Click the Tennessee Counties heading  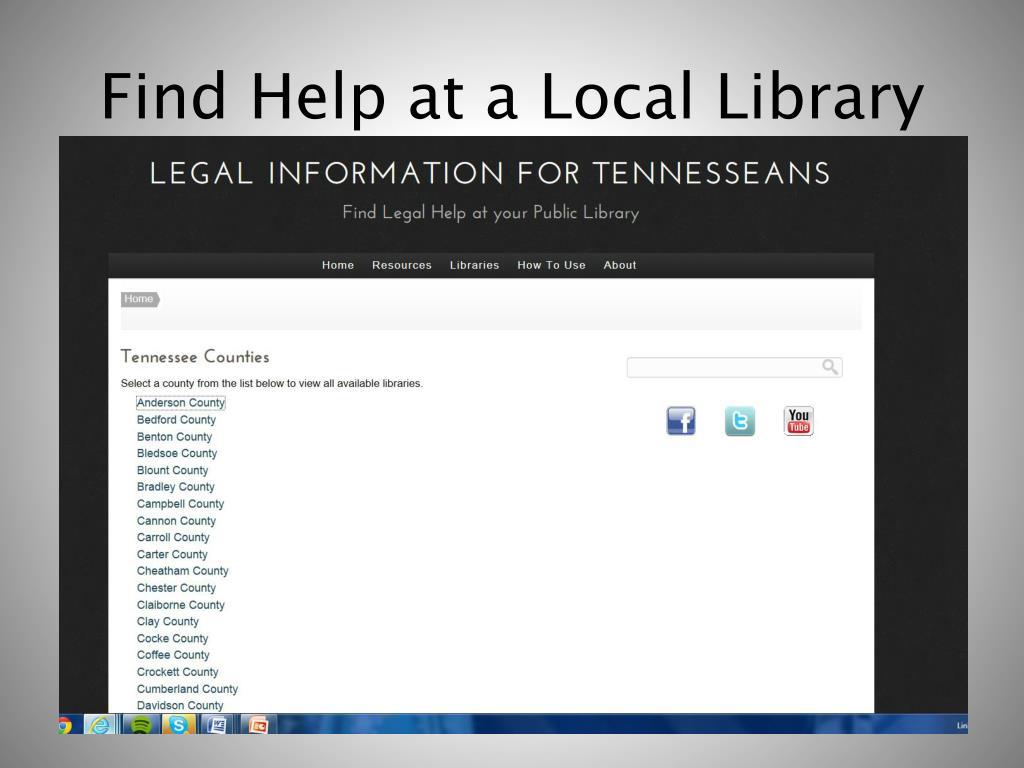195,357
